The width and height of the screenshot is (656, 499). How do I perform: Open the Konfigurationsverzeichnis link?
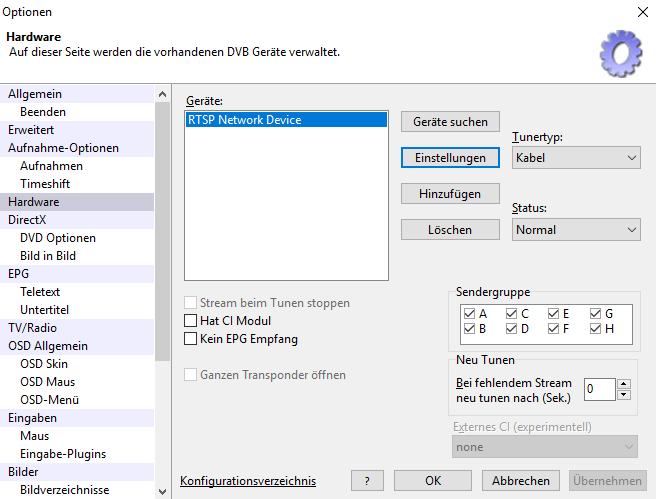(x=247, y=481)
